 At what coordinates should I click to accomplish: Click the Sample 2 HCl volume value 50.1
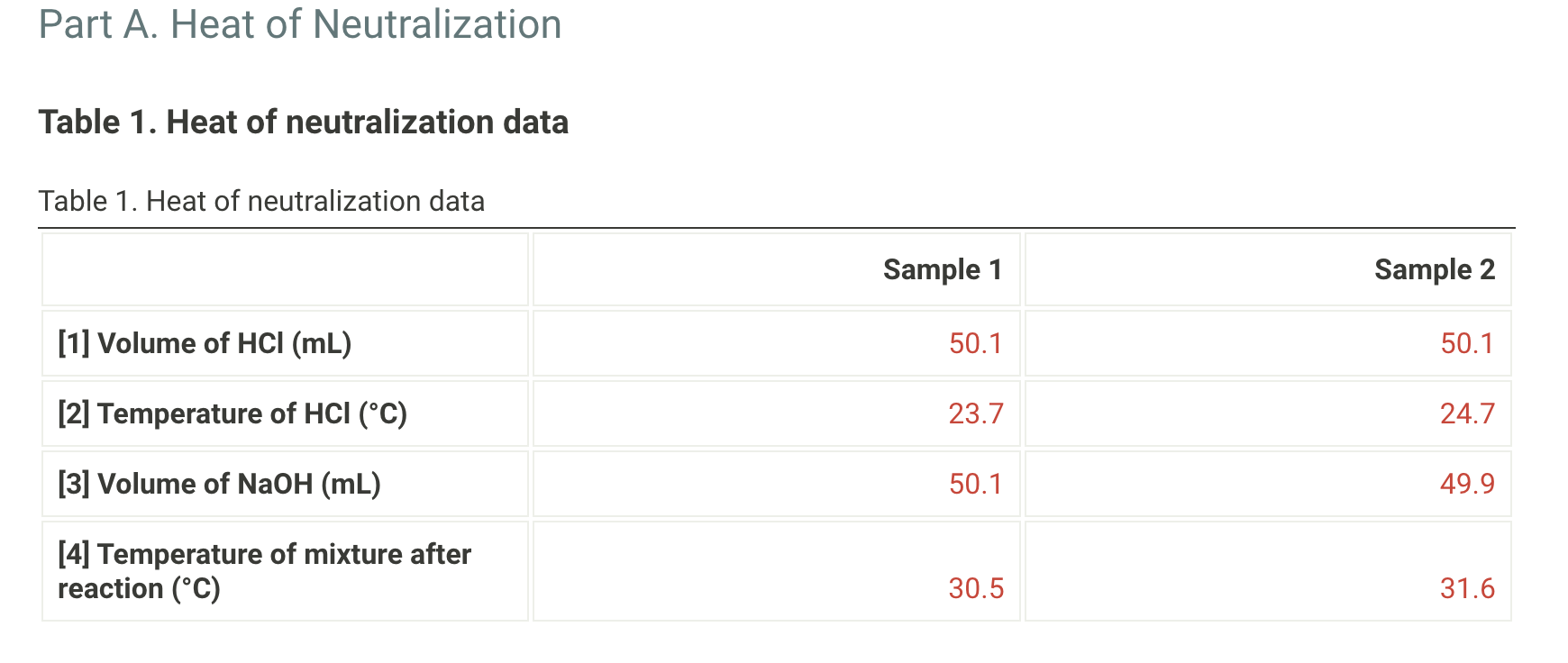[x=1466, y=343]
